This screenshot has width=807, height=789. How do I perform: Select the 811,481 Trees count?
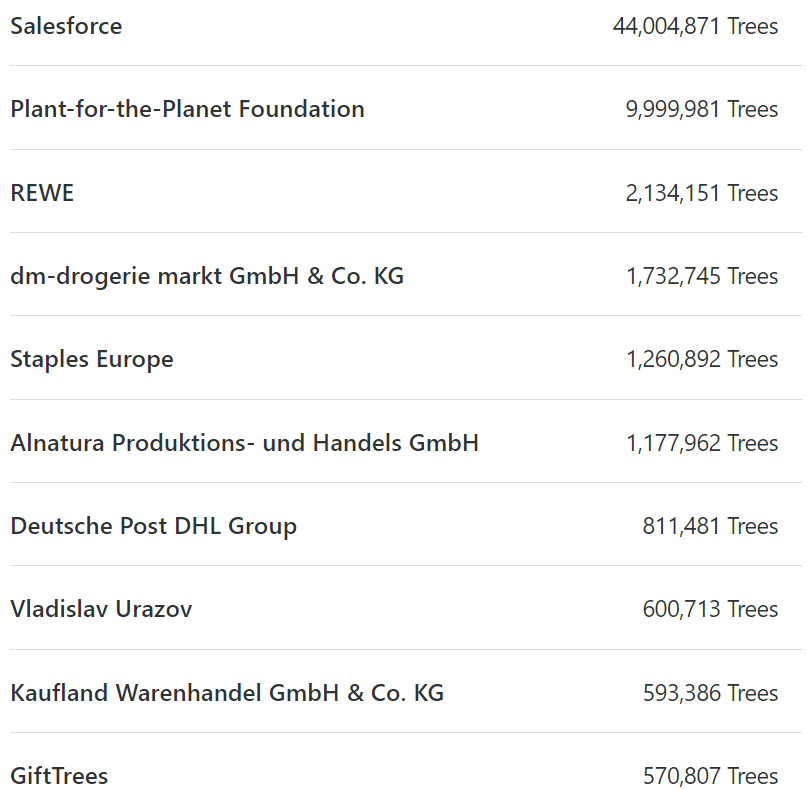710,526
